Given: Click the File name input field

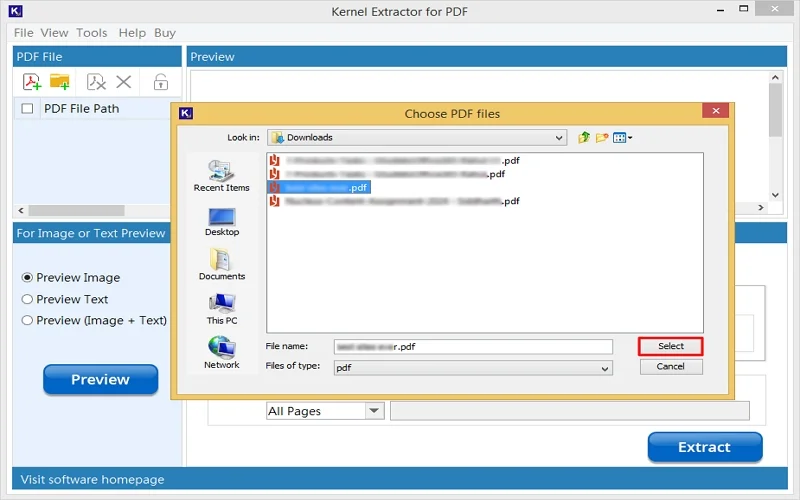Looking at the screenshot, I should tap(473, 346).
